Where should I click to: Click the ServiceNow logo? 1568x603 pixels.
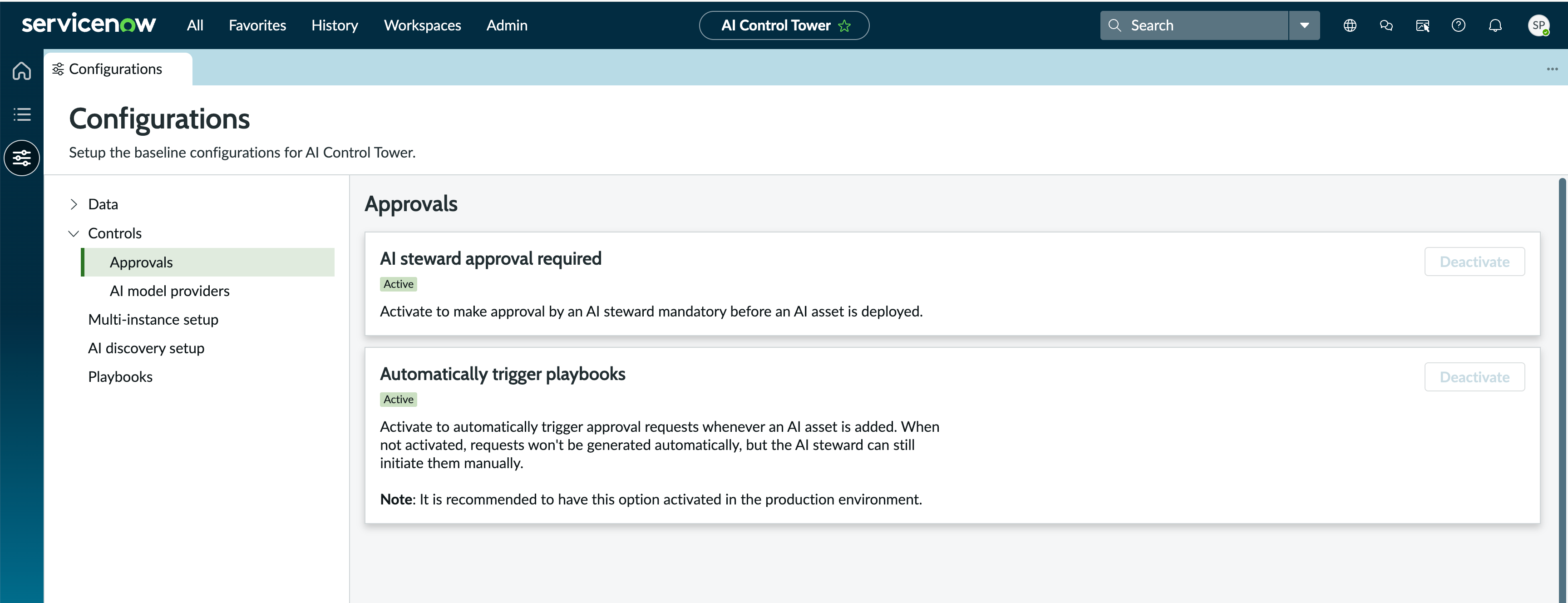[89, 25]
